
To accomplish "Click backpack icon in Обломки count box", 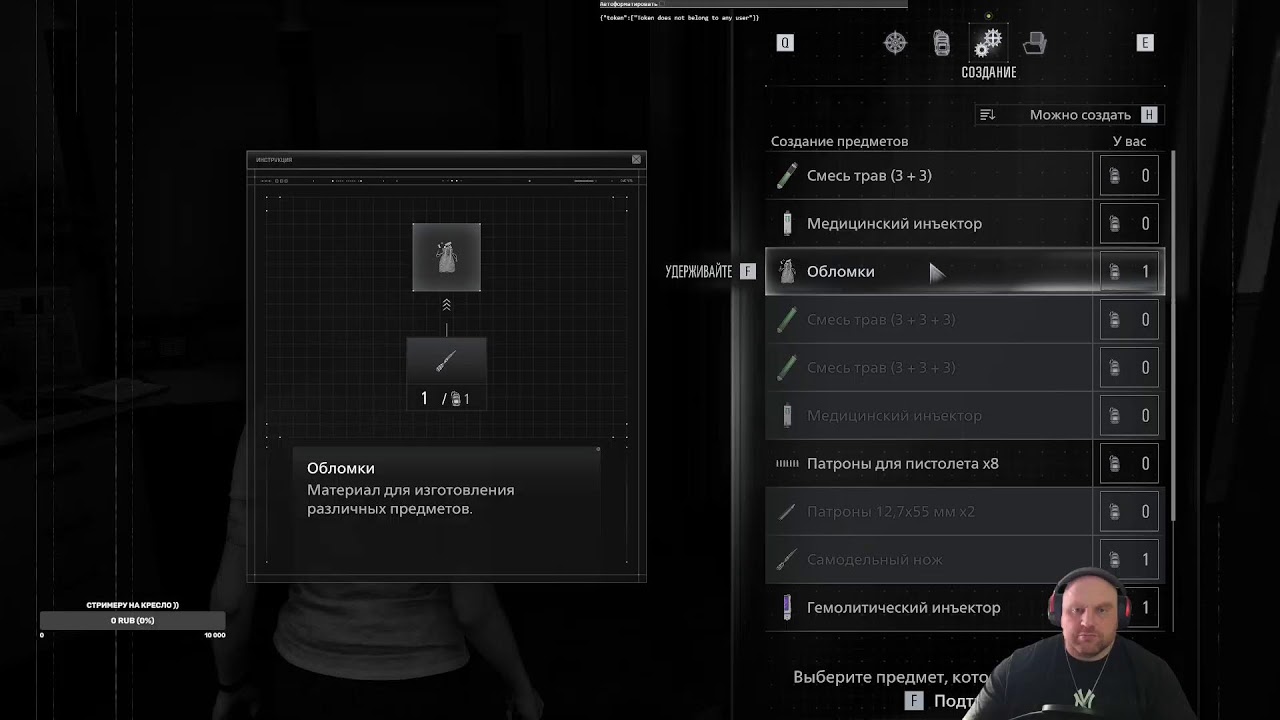I will click(x=1114, y=271).
